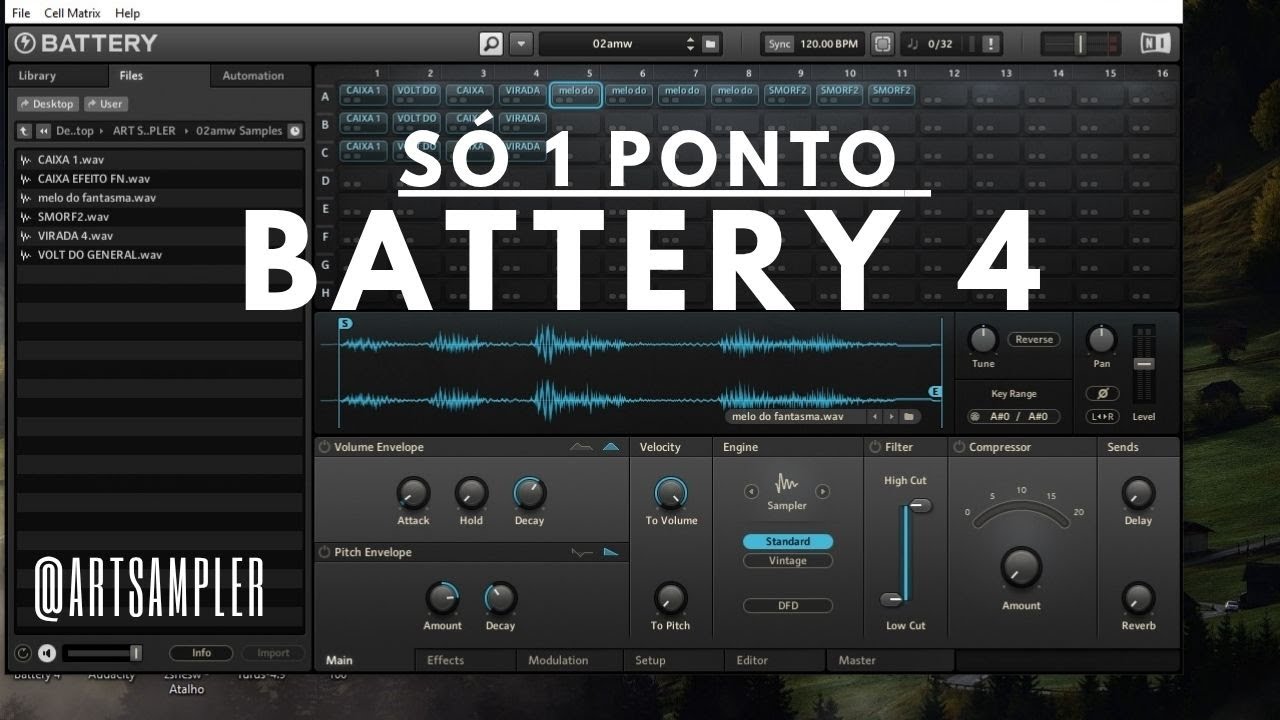Load next sample with right arrow
1280x720 pixels.
pos(890,416)
